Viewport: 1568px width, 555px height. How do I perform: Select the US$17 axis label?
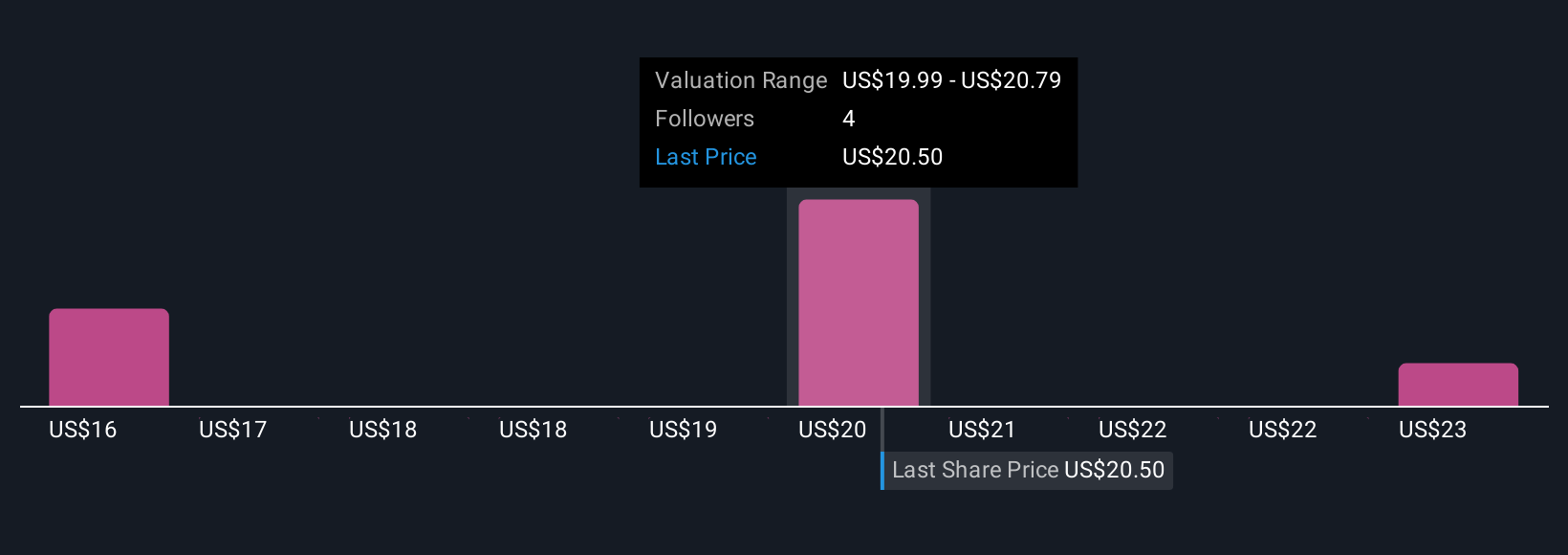click(x=232, y=430)
